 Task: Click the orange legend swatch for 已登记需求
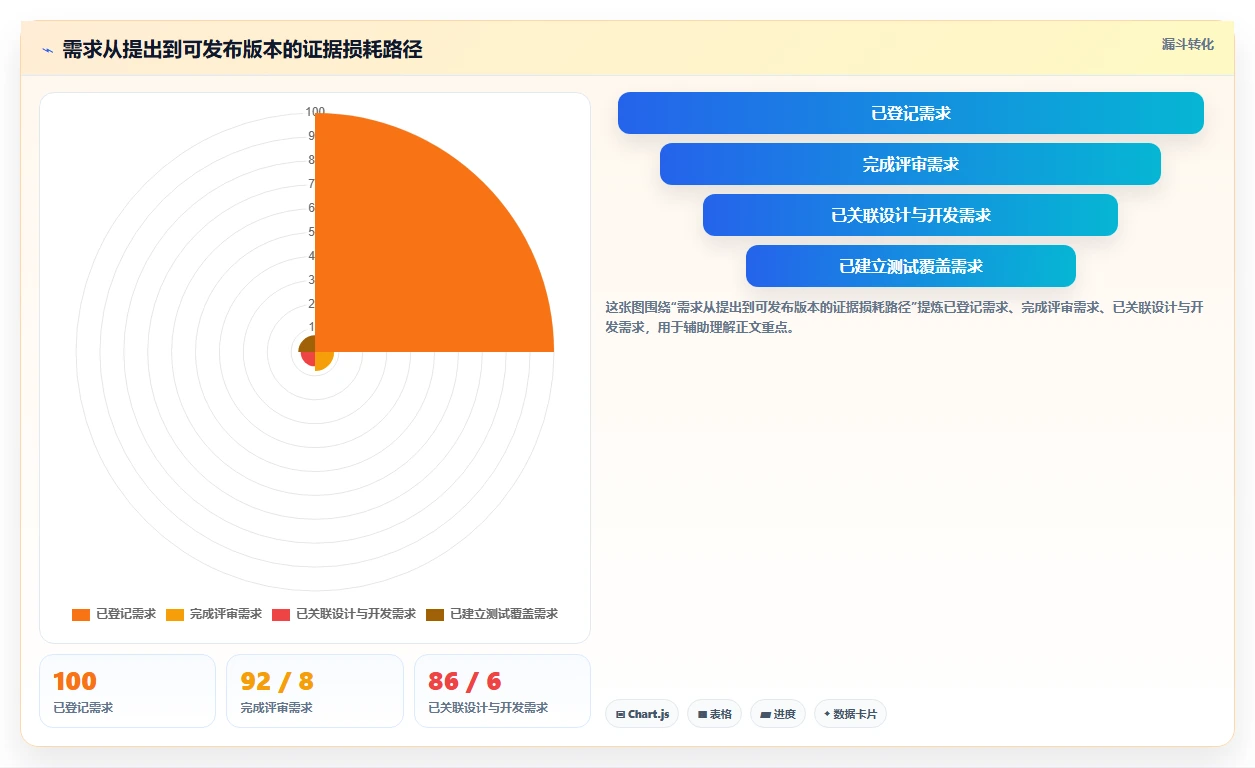(x=81, y=614)
